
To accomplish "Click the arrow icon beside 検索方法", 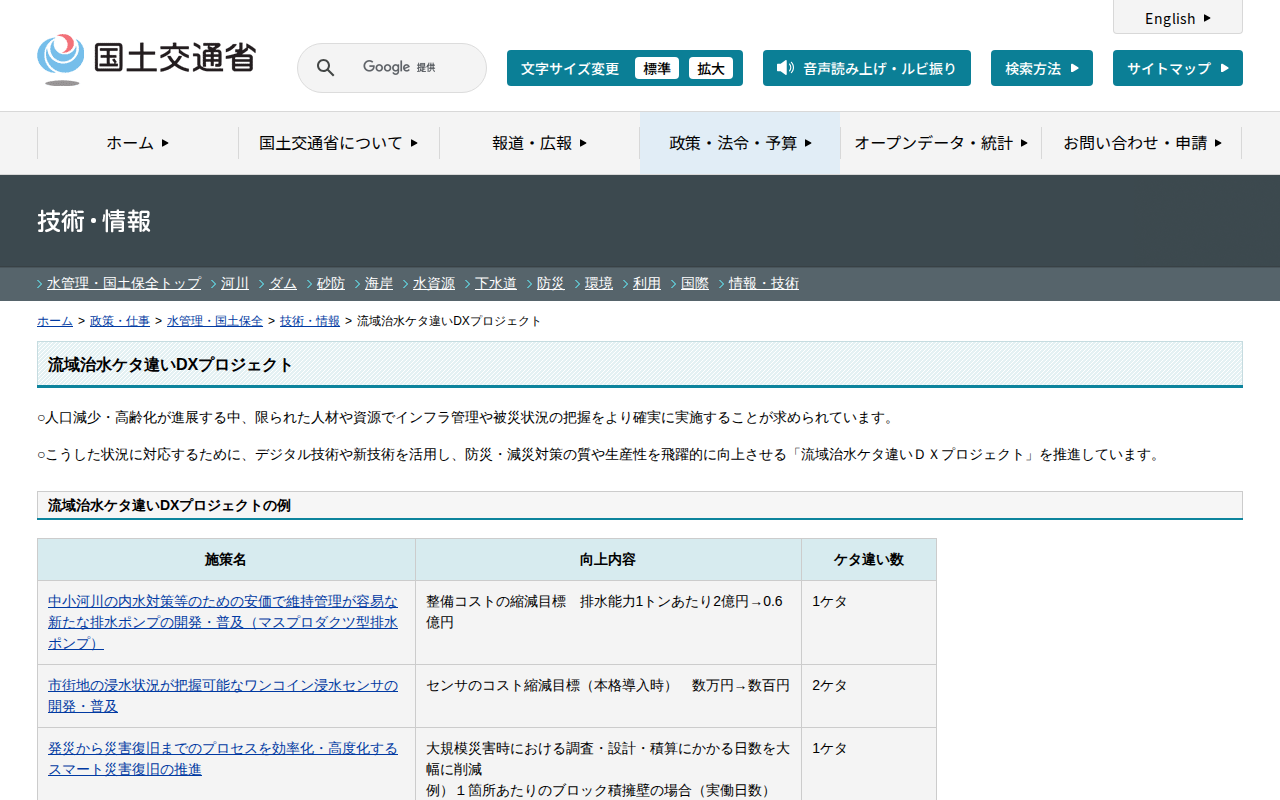I will click(1074, 68).
